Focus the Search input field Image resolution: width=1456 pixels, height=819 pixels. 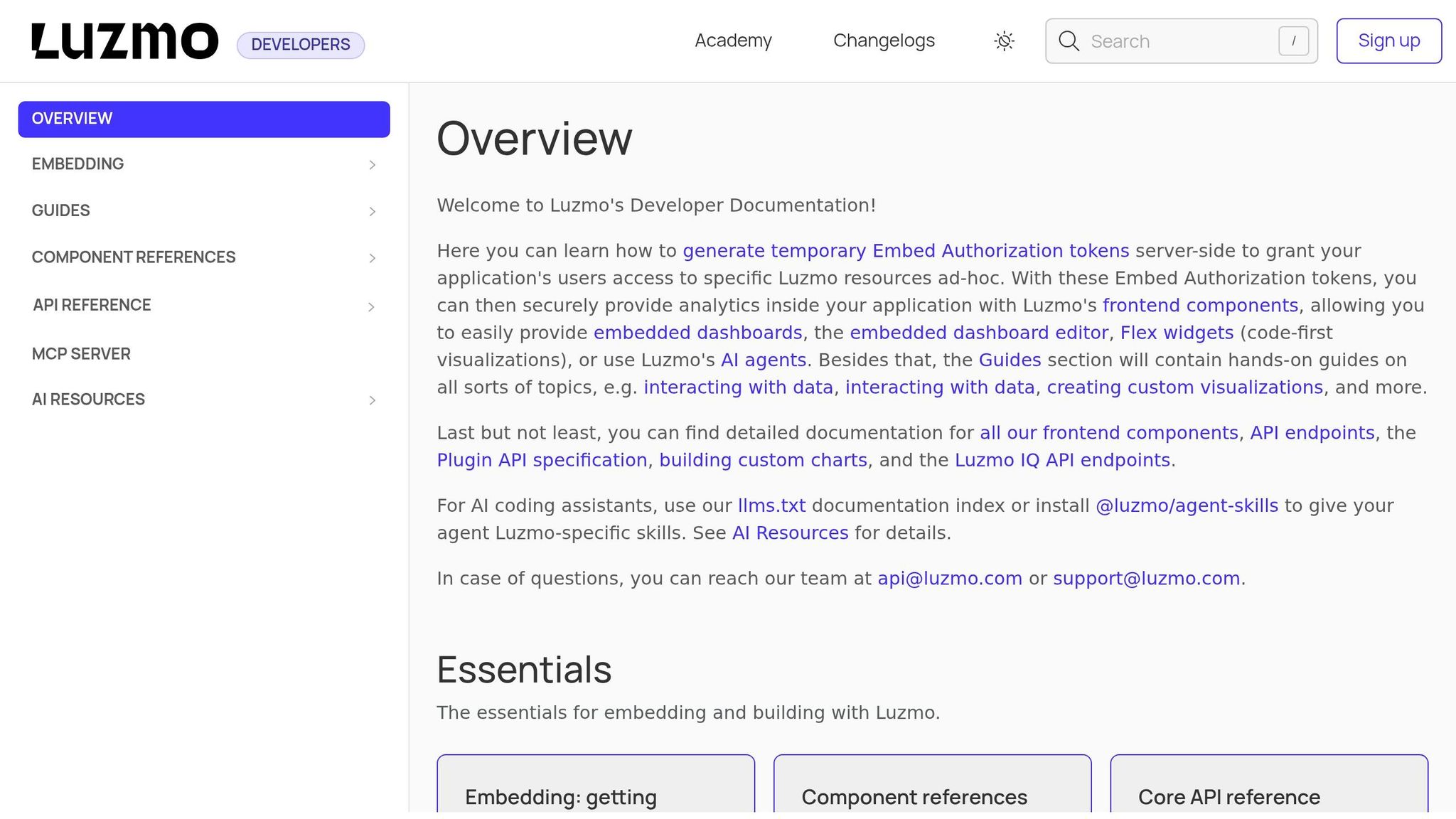pyautogui.click(x=1181, y=41)
